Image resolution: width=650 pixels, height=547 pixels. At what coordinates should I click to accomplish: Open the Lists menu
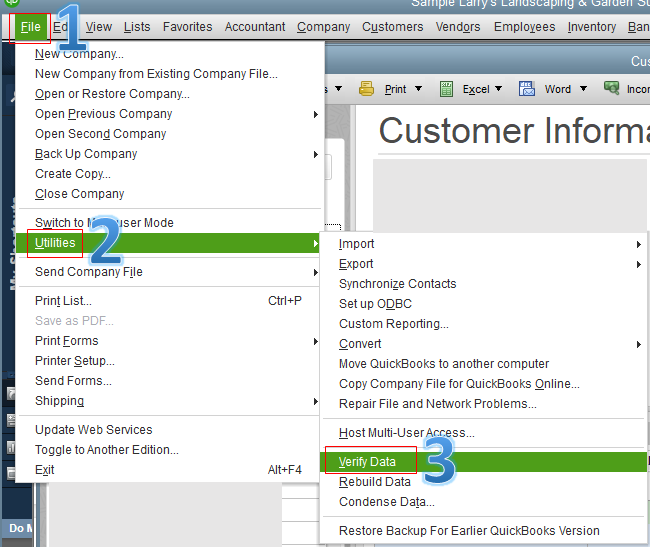tap(137, 27)
